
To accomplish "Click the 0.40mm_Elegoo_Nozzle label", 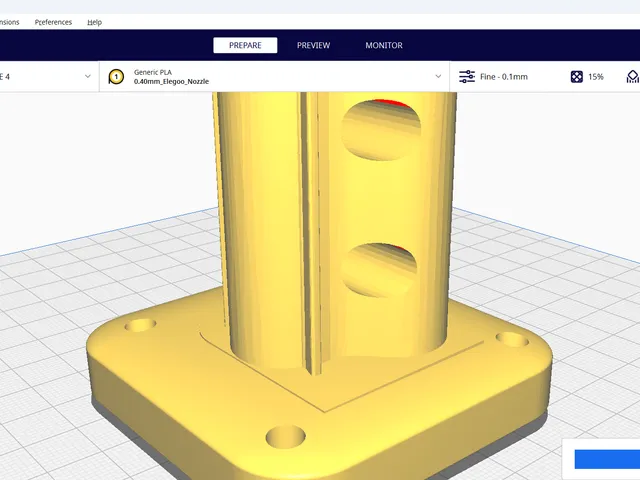I will [x=171, y=82].
